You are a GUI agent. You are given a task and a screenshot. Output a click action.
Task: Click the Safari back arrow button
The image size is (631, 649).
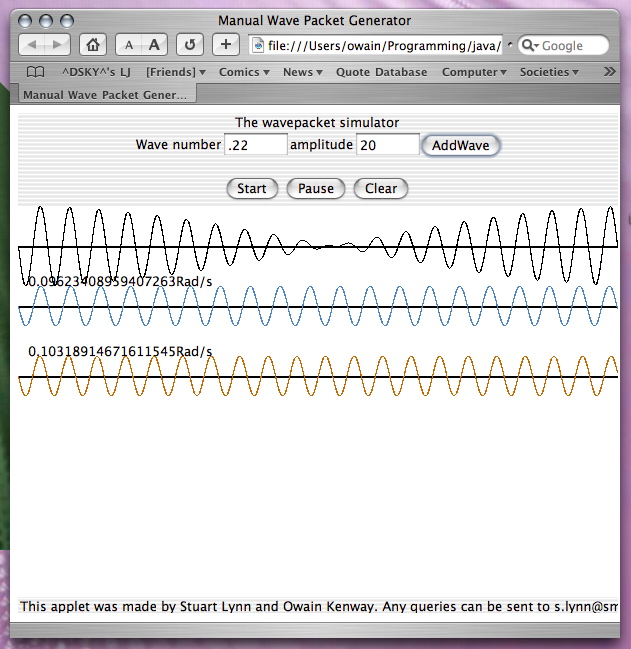click(x=32, y=45)
